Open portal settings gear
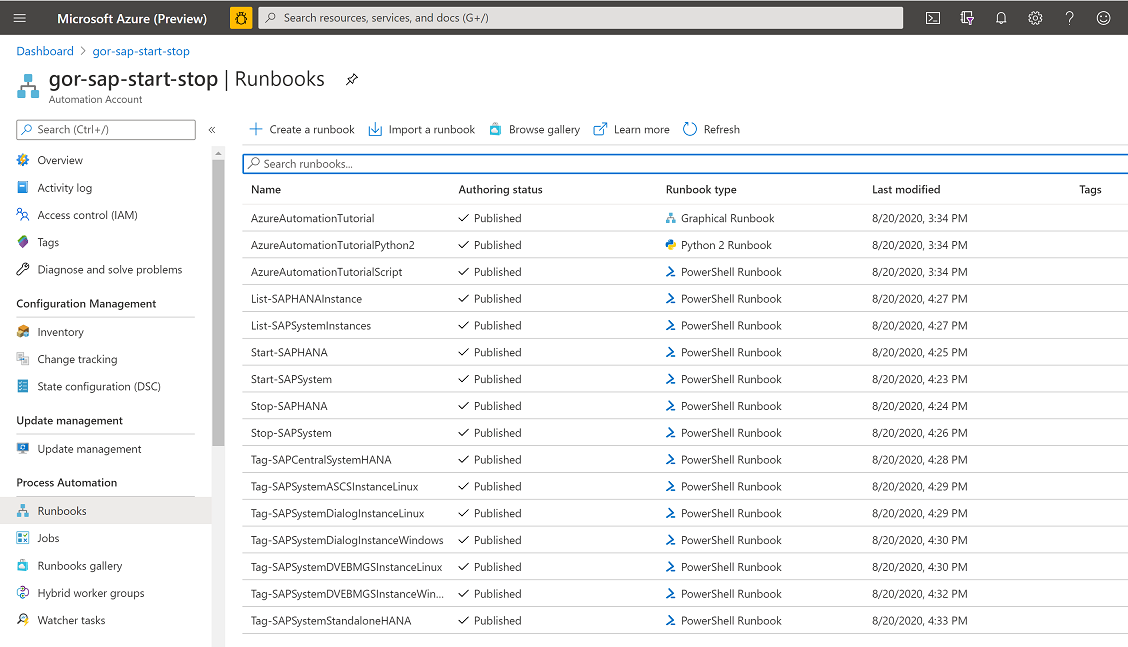 coord(1035,18)
